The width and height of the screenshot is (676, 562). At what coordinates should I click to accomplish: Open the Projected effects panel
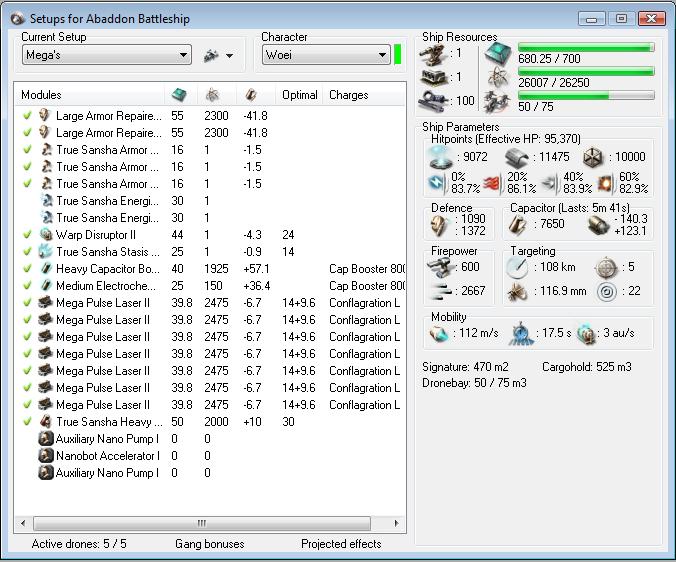341,544
